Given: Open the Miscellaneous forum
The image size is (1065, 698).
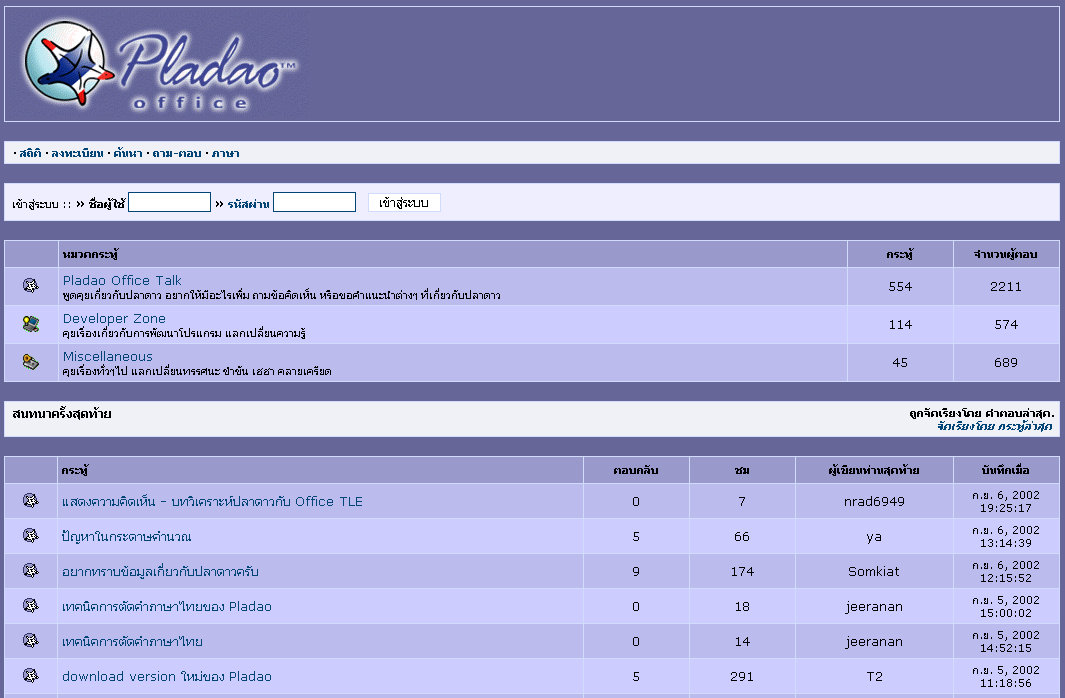Looking at the screenshot, I should tap(107, 356).
